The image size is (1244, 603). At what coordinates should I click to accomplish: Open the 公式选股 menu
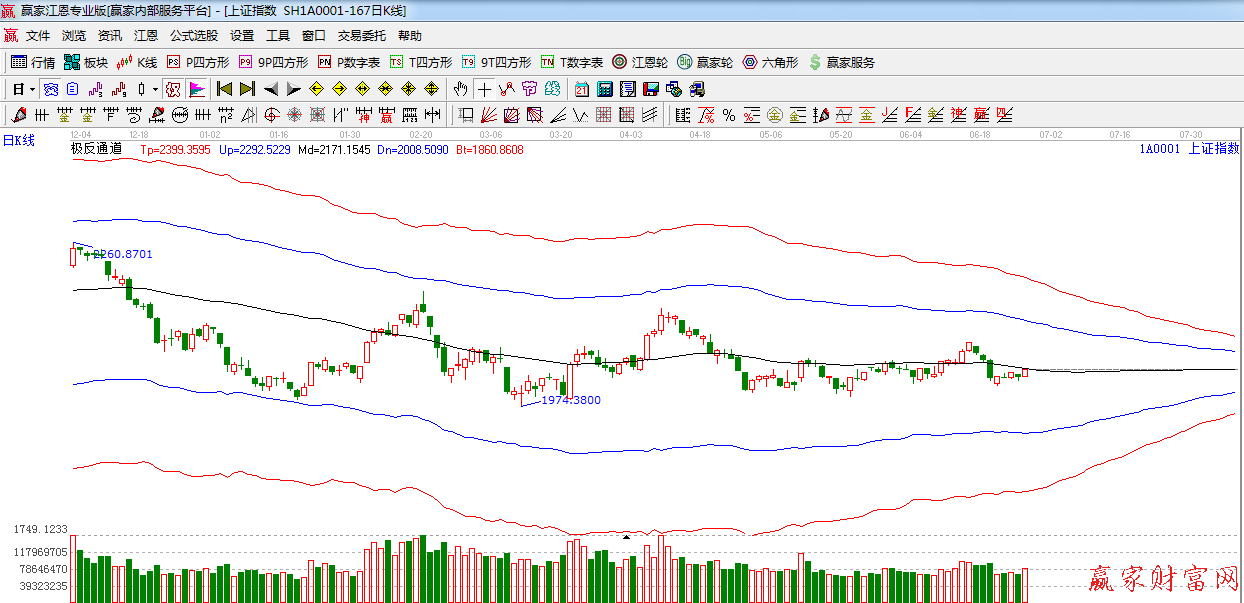[x=193, y=35]
